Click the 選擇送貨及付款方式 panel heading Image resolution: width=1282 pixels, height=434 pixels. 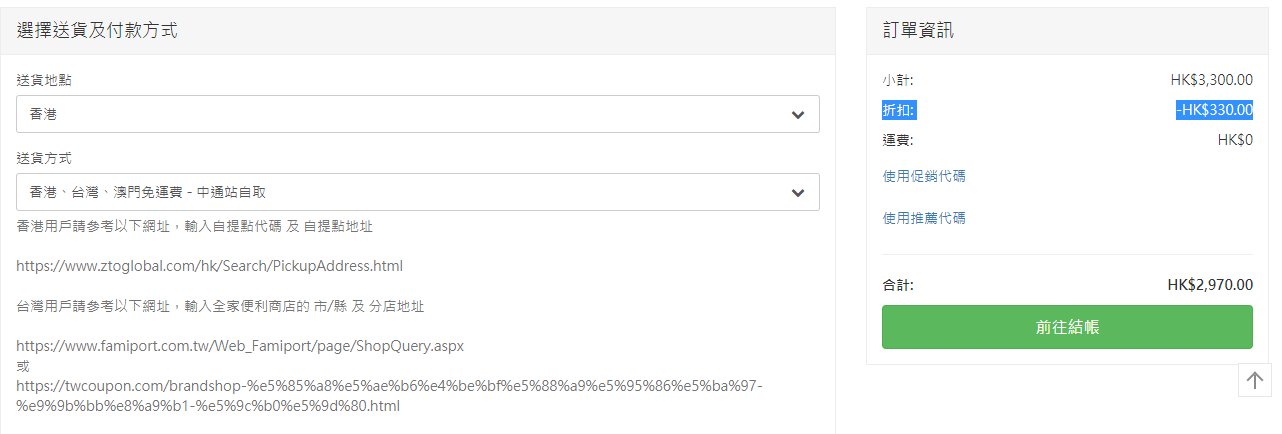tap(97, 31)
